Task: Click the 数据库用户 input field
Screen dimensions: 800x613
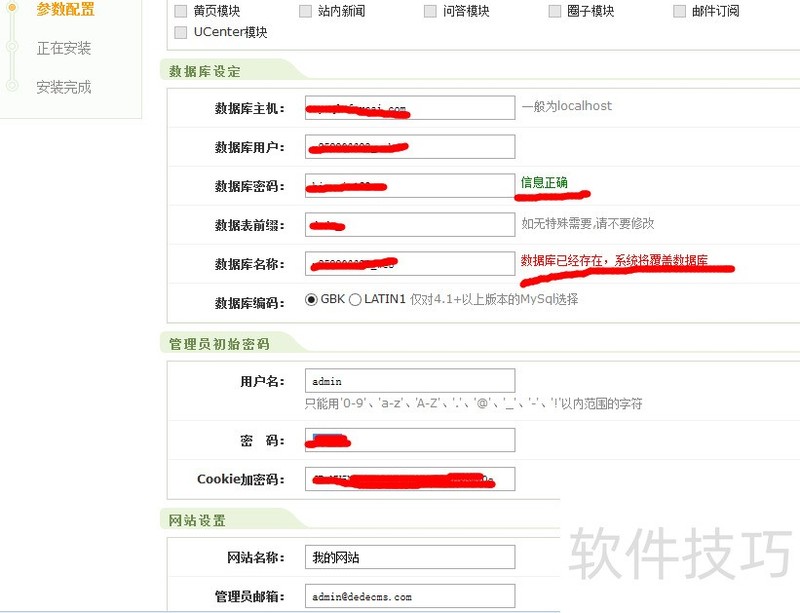Action: pos(410,147)
